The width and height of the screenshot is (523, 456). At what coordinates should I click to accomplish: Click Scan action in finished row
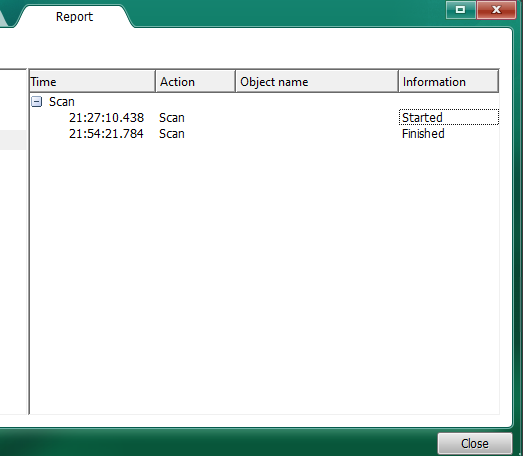(172, 134)
